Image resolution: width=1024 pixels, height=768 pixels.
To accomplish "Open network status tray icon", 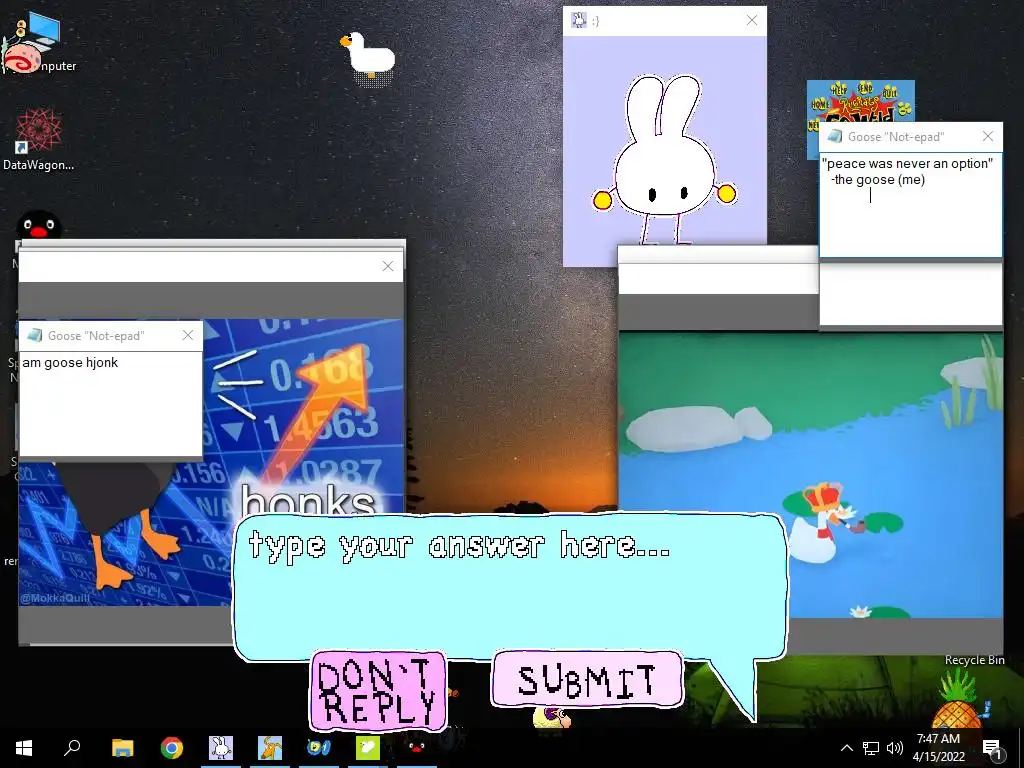I will click(871, 748).
